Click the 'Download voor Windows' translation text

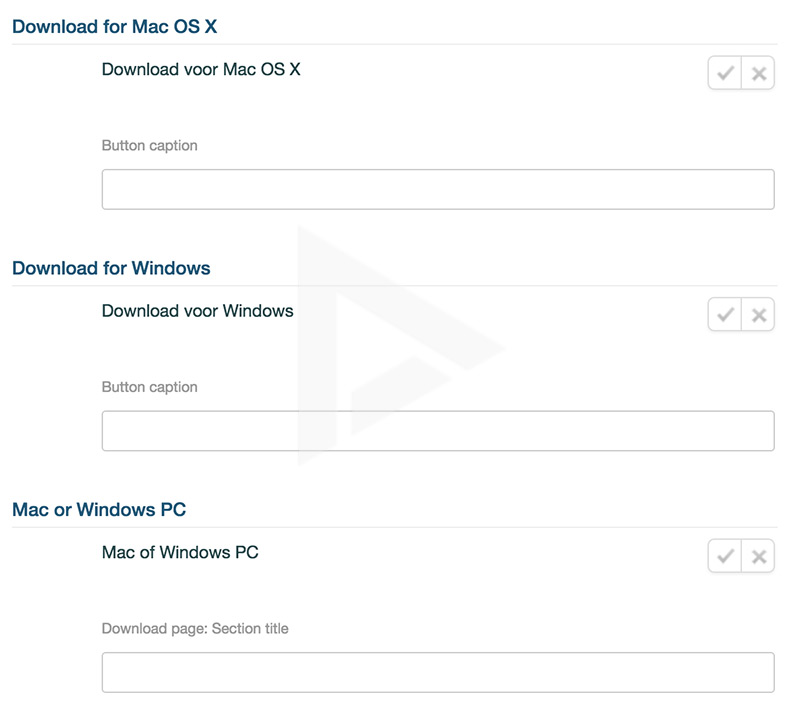coord(197,310)
